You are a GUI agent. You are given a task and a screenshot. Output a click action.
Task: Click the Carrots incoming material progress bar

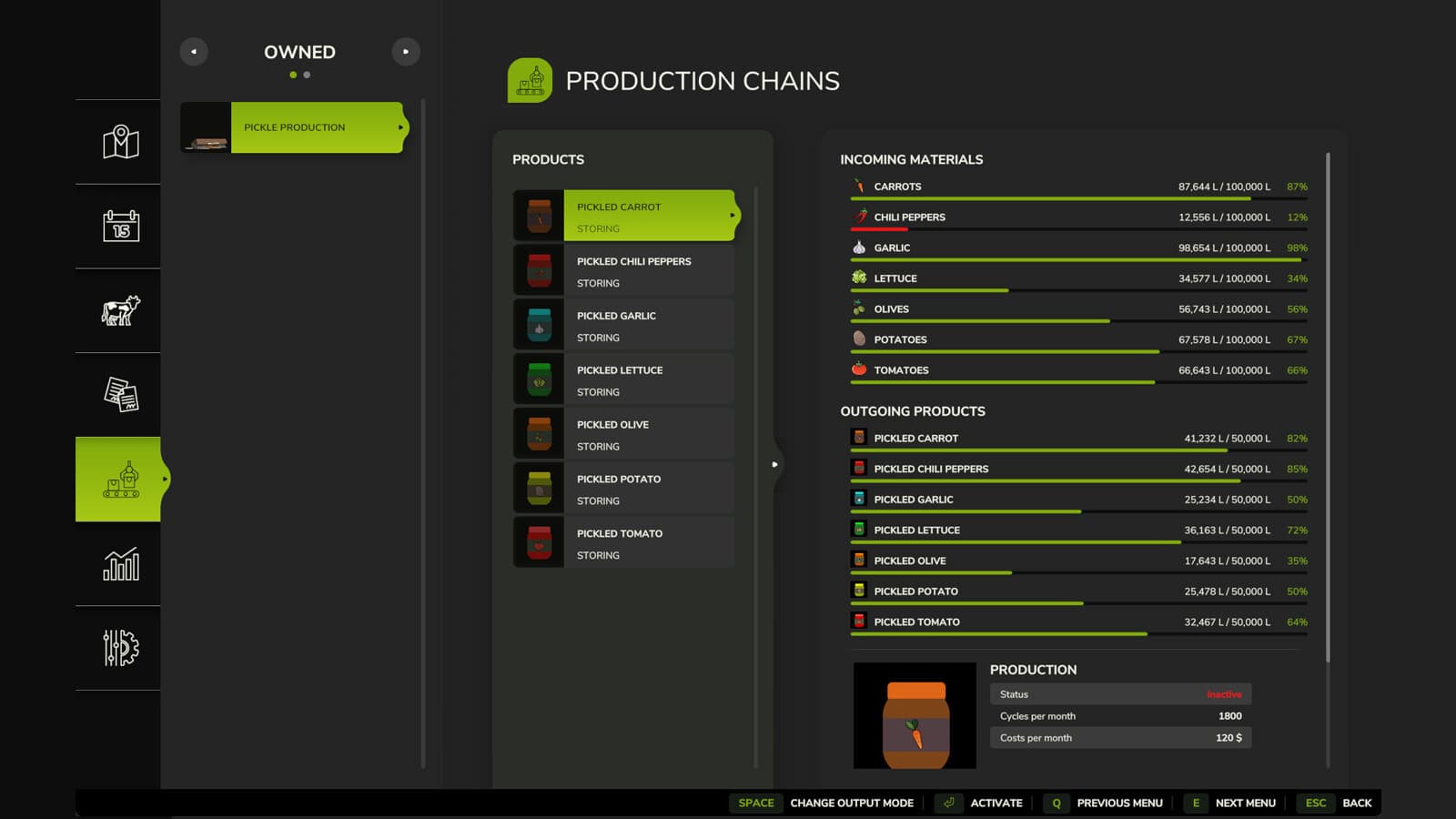(x=1078, y=198)
